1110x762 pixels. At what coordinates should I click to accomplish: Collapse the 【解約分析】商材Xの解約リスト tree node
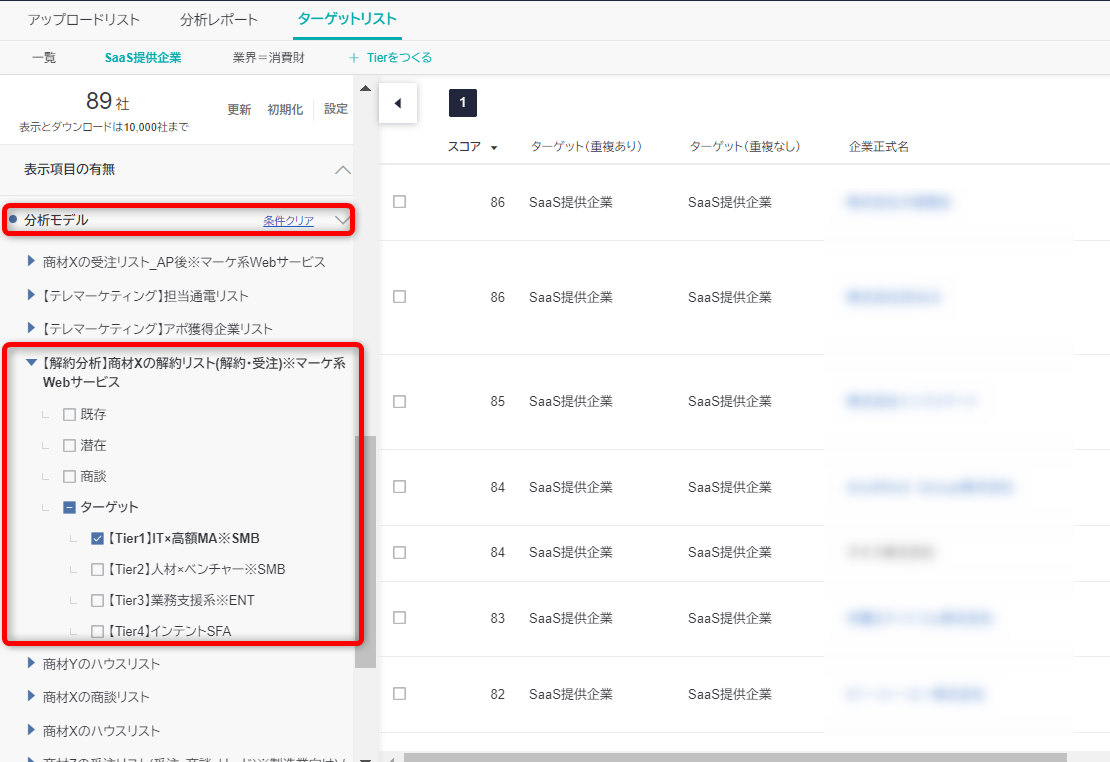pyautogui.click(x=32, y=364)
